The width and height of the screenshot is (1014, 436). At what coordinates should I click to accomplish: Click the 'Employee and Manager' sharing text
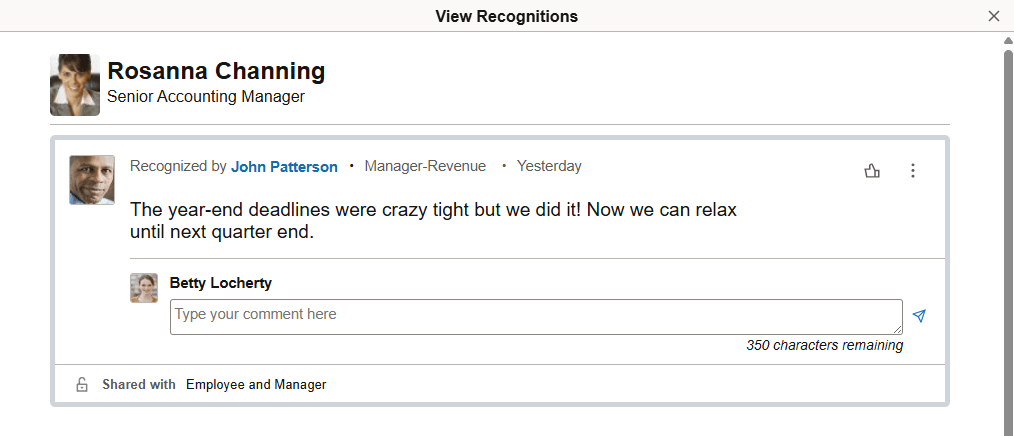[256, 385]
